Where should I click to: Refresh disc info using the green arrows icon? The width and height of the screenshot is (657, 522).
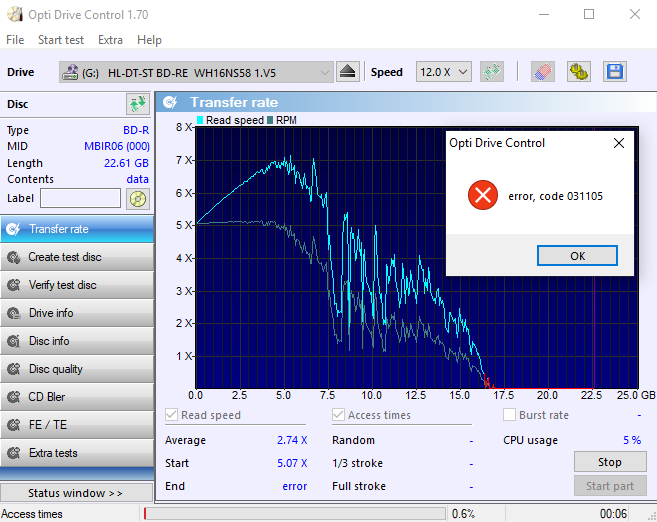click(138, 104)
